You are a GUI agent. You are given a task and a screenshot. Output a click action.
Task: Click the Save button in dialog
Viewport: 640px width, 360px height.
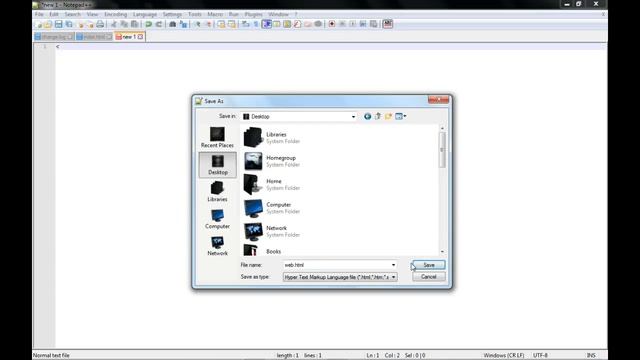click(x=429, y=265)
